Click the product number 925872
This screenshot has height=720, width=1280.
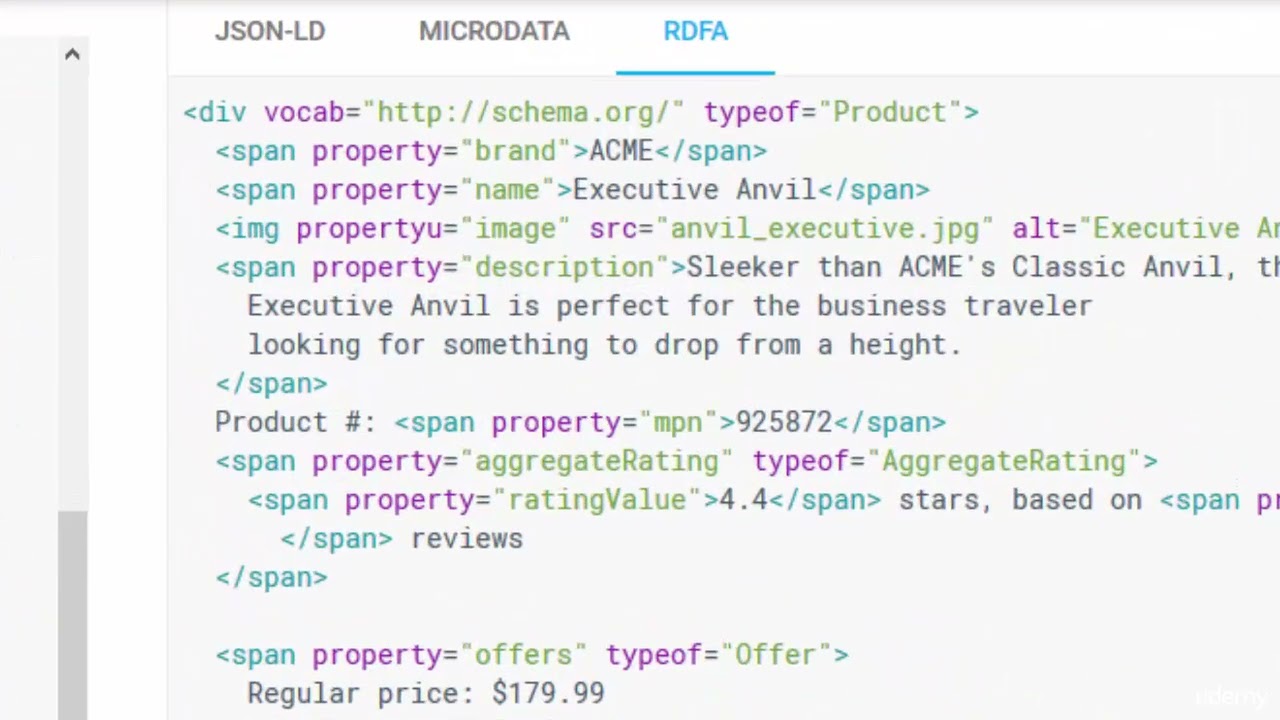[784, 422]
